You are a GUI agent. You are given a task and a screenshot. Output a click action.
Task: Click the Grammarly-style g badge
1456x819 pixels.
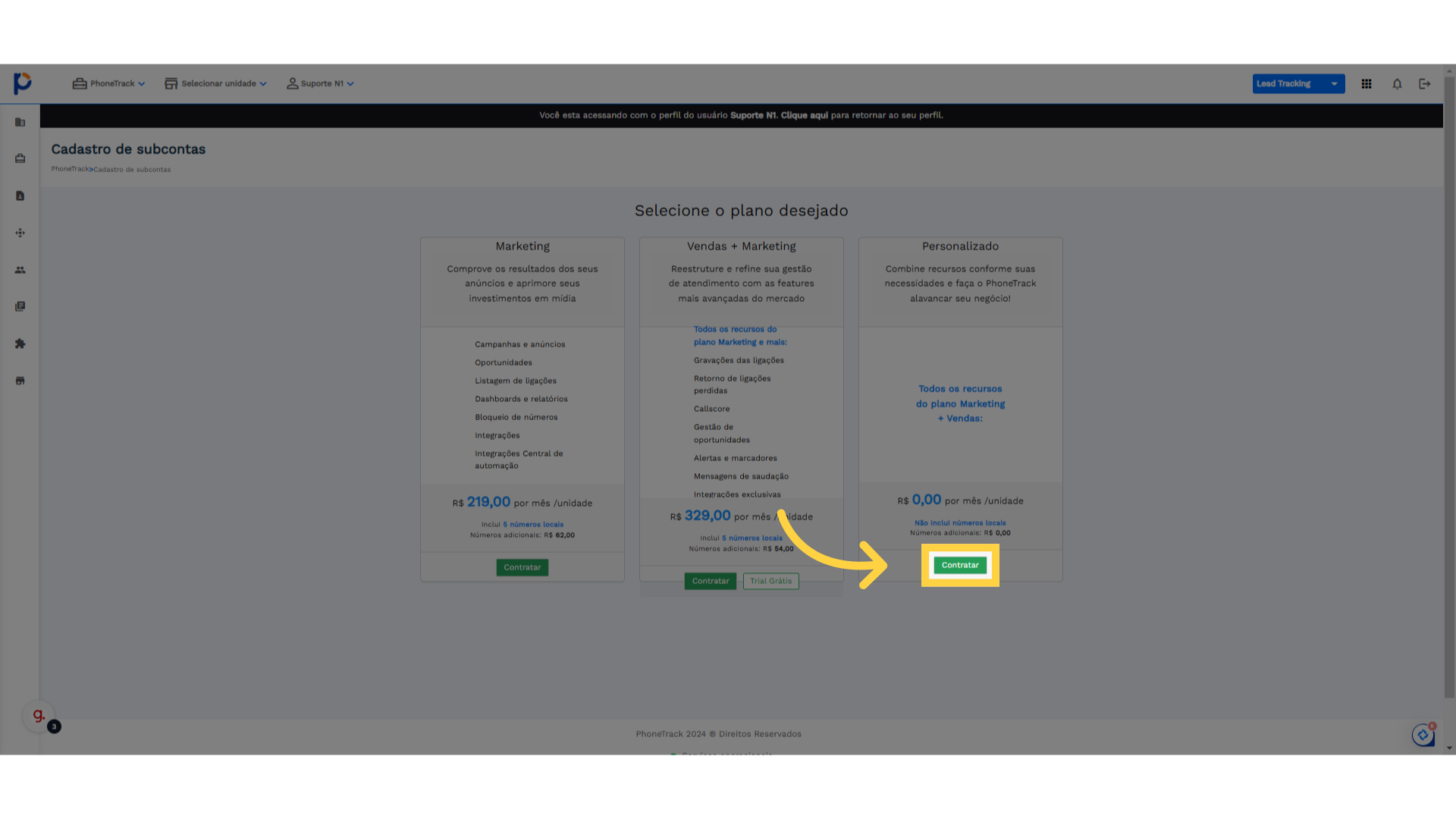38,715
